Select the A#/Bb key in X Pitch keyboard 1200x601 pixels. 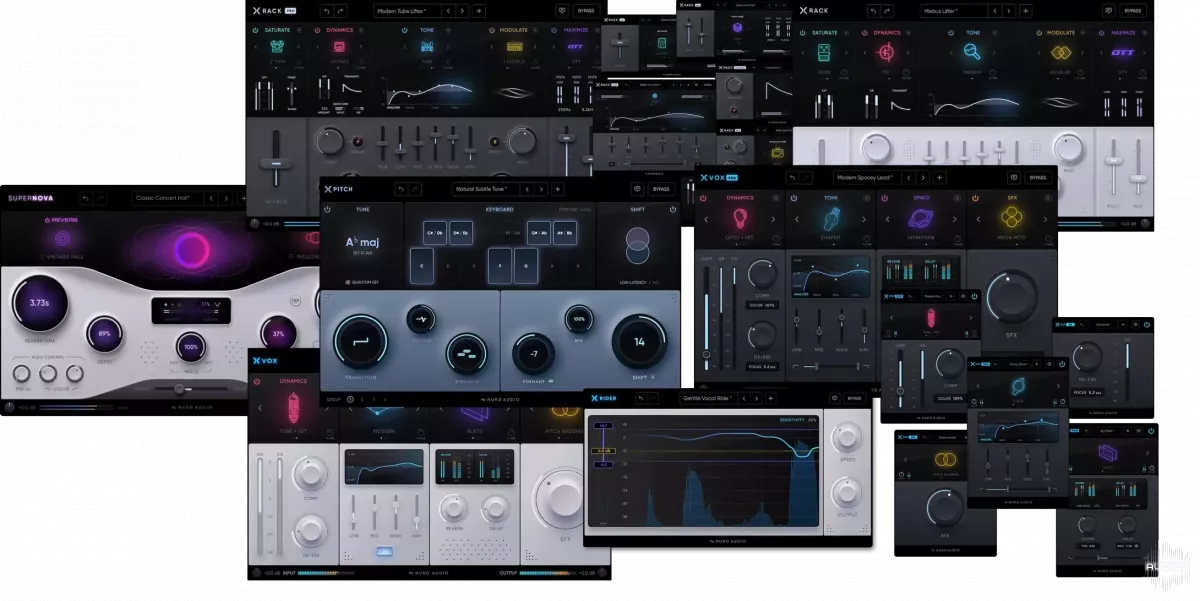point(564,233)
